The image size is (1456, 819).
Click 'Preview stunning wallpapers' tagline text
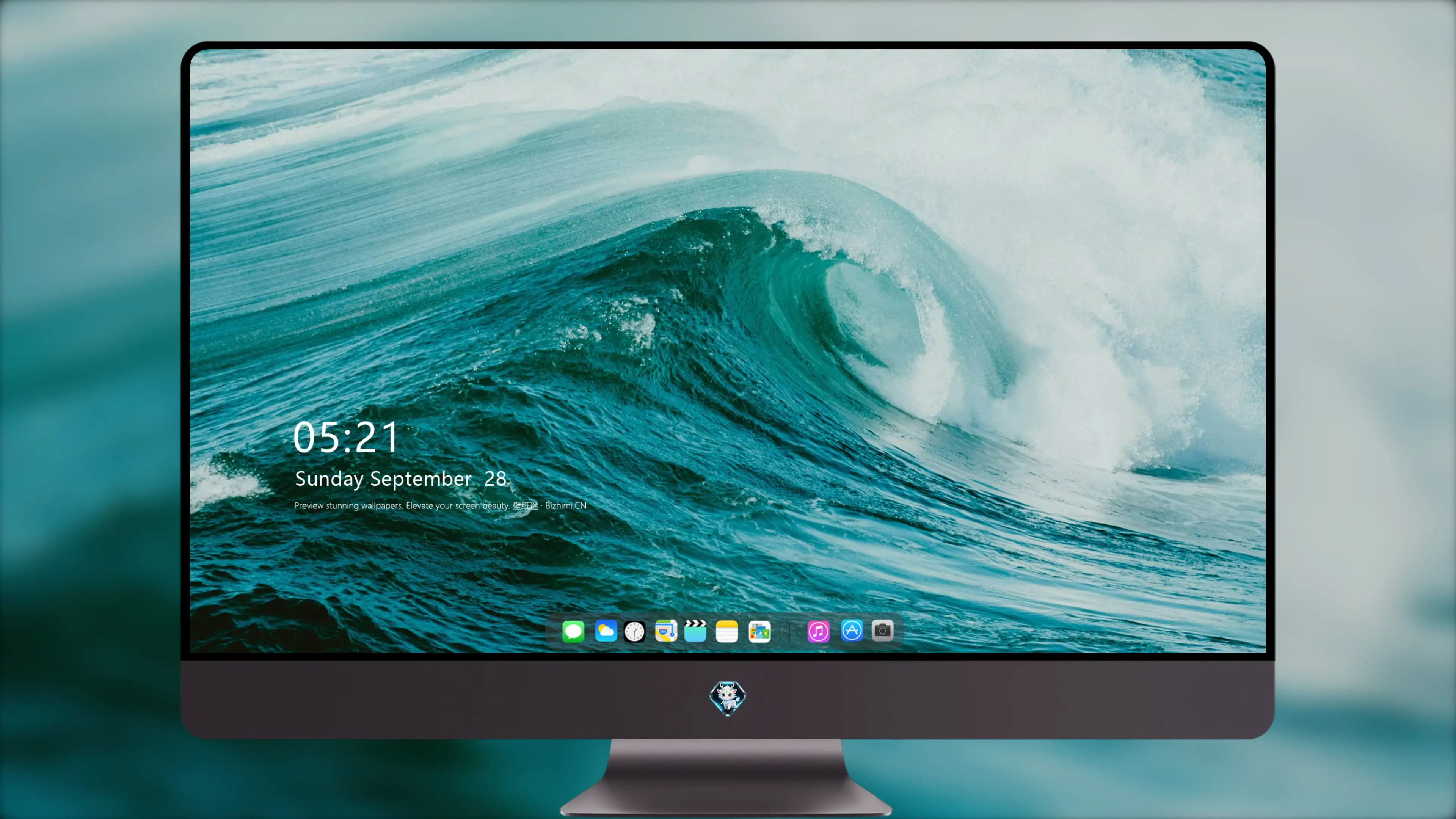click(348, 505)
